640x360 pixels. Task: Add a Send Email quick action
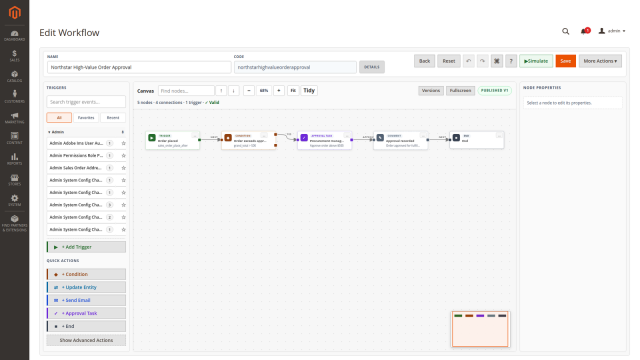pyautogui.click(x=86, y=300)
